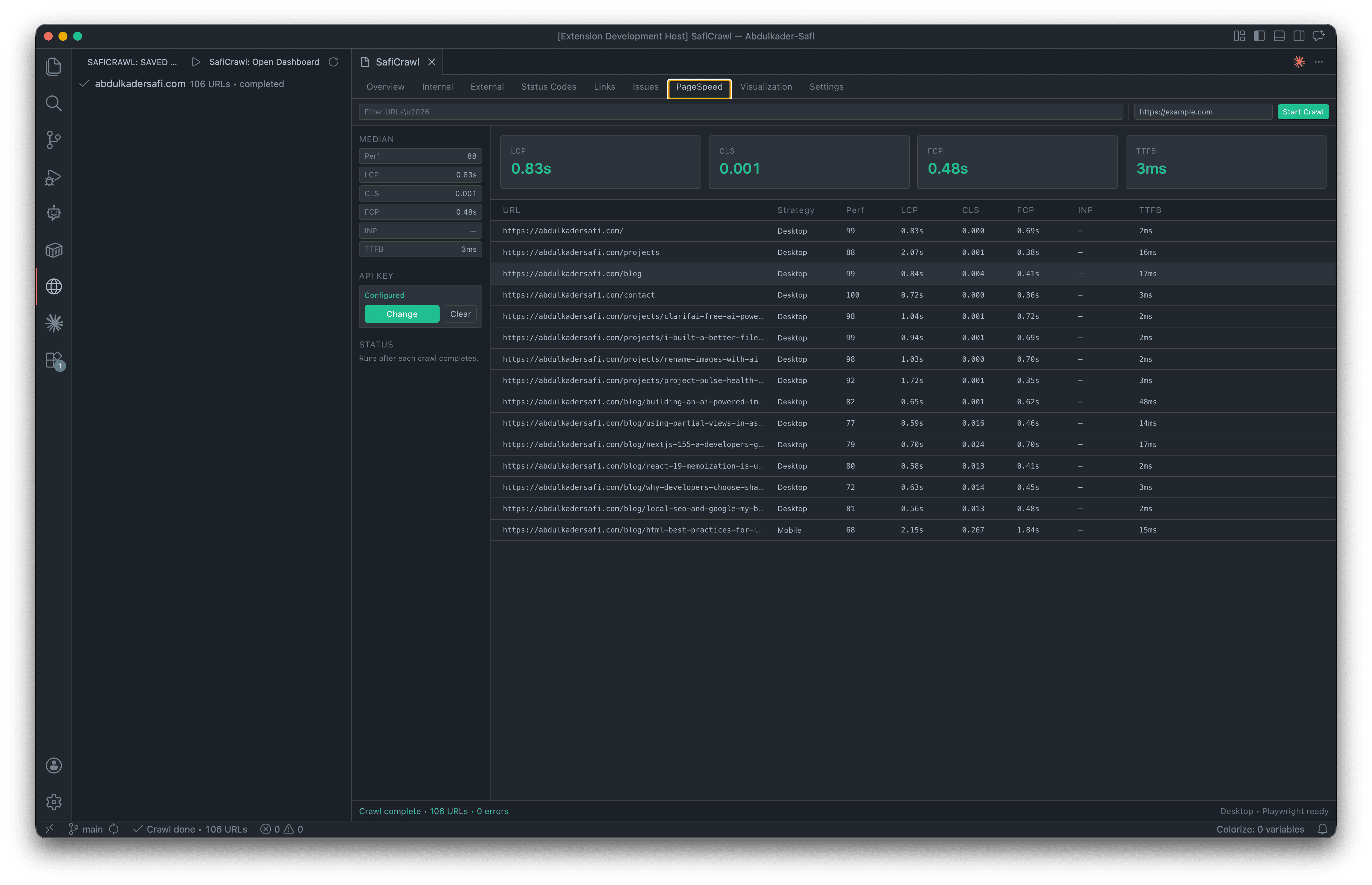Toggle the primary sidebar visibility icon
The height and width of the screenshot is (885, 1372).
pos(1259,36)
